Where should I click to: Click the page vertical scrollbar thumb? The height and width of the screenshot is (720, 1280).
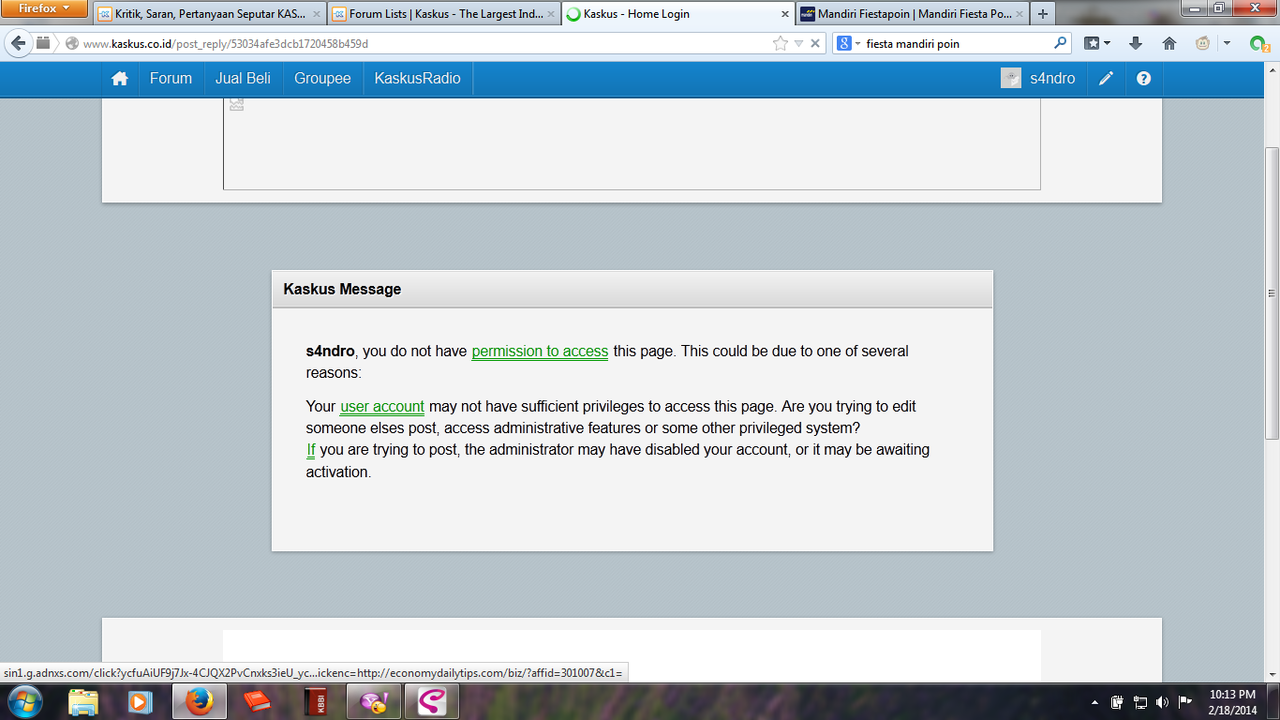(x=1272, y=293)
